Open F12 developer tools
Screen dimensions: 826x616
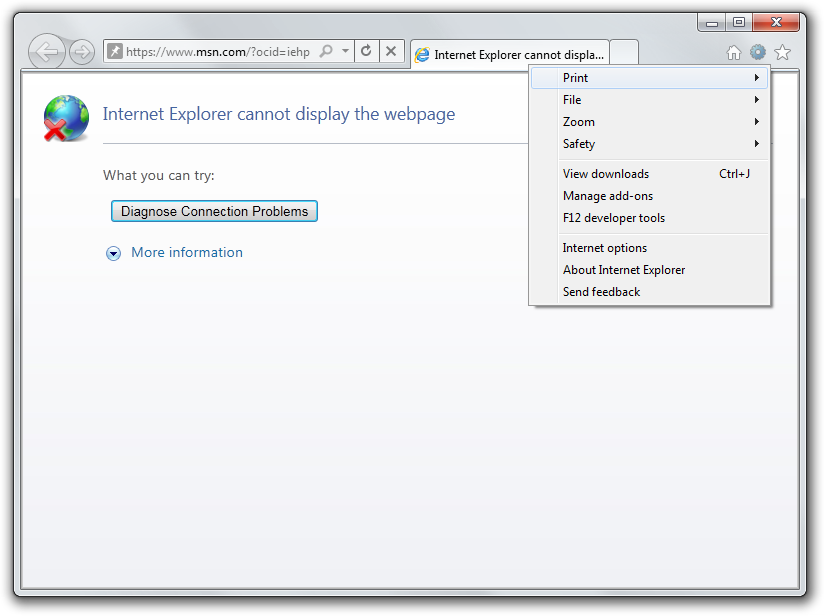tap(649, 218)
